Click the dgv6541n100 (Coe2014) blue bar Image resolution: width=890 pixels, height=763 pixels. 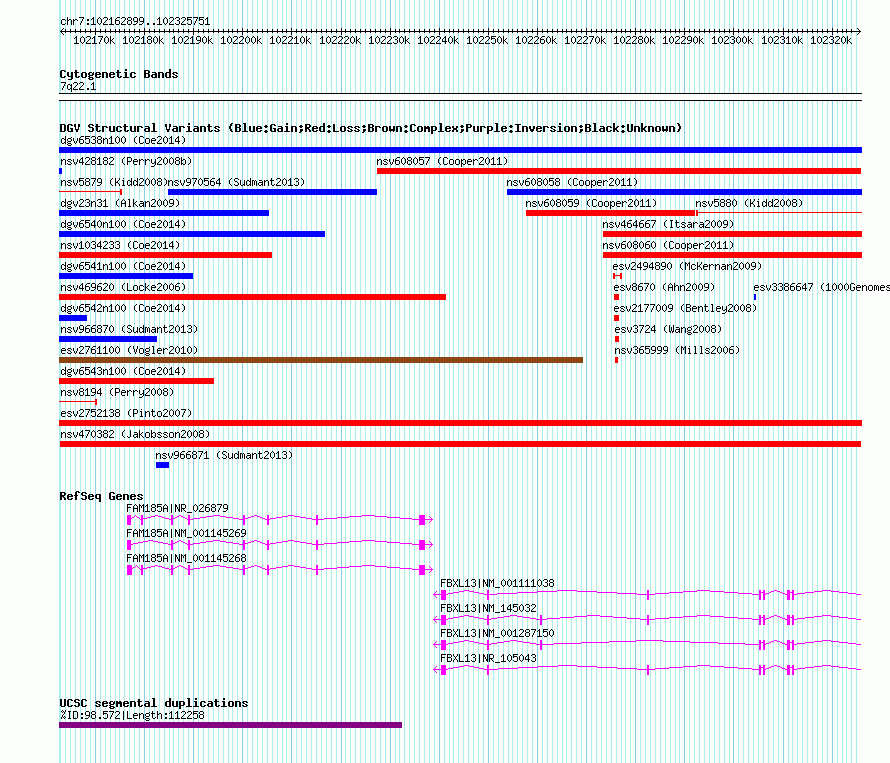[126, 276]
